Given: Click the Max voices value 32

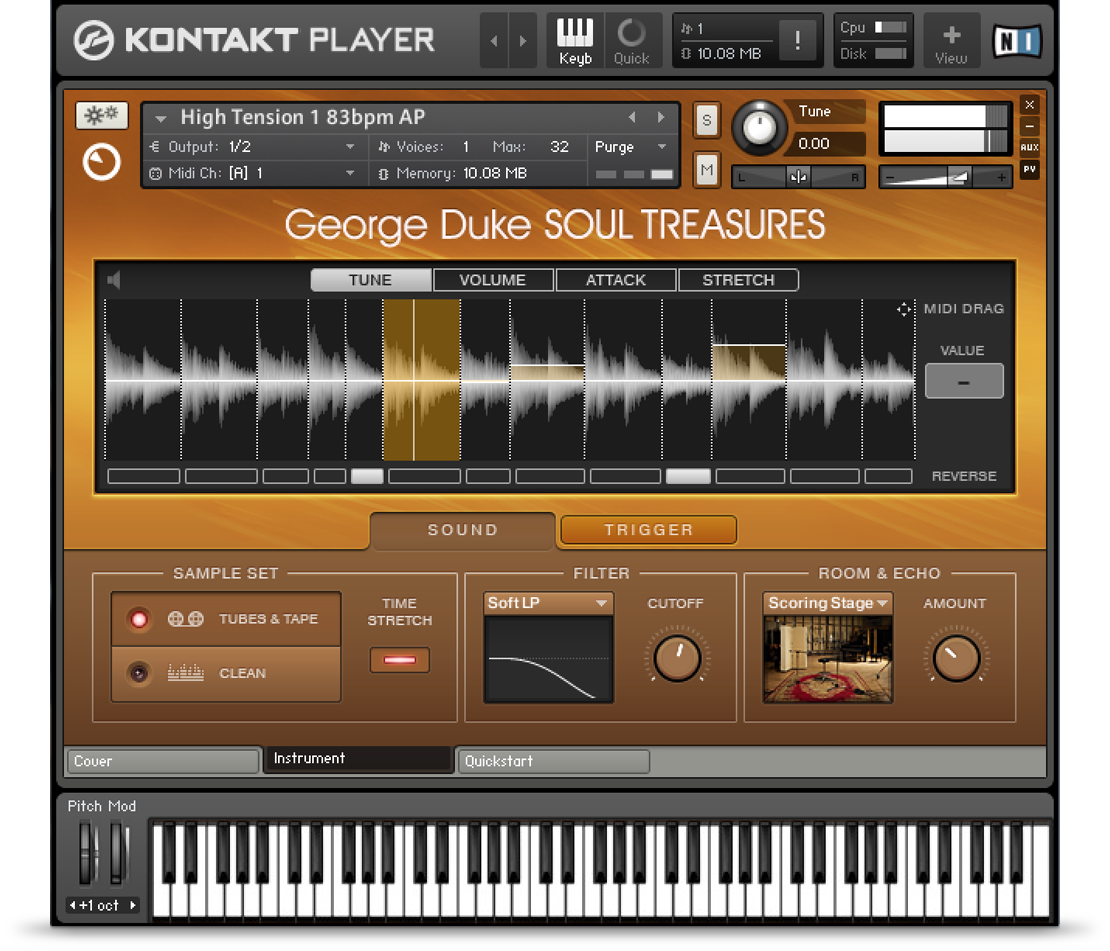Looking at the screenshot, I should [559, 147].
